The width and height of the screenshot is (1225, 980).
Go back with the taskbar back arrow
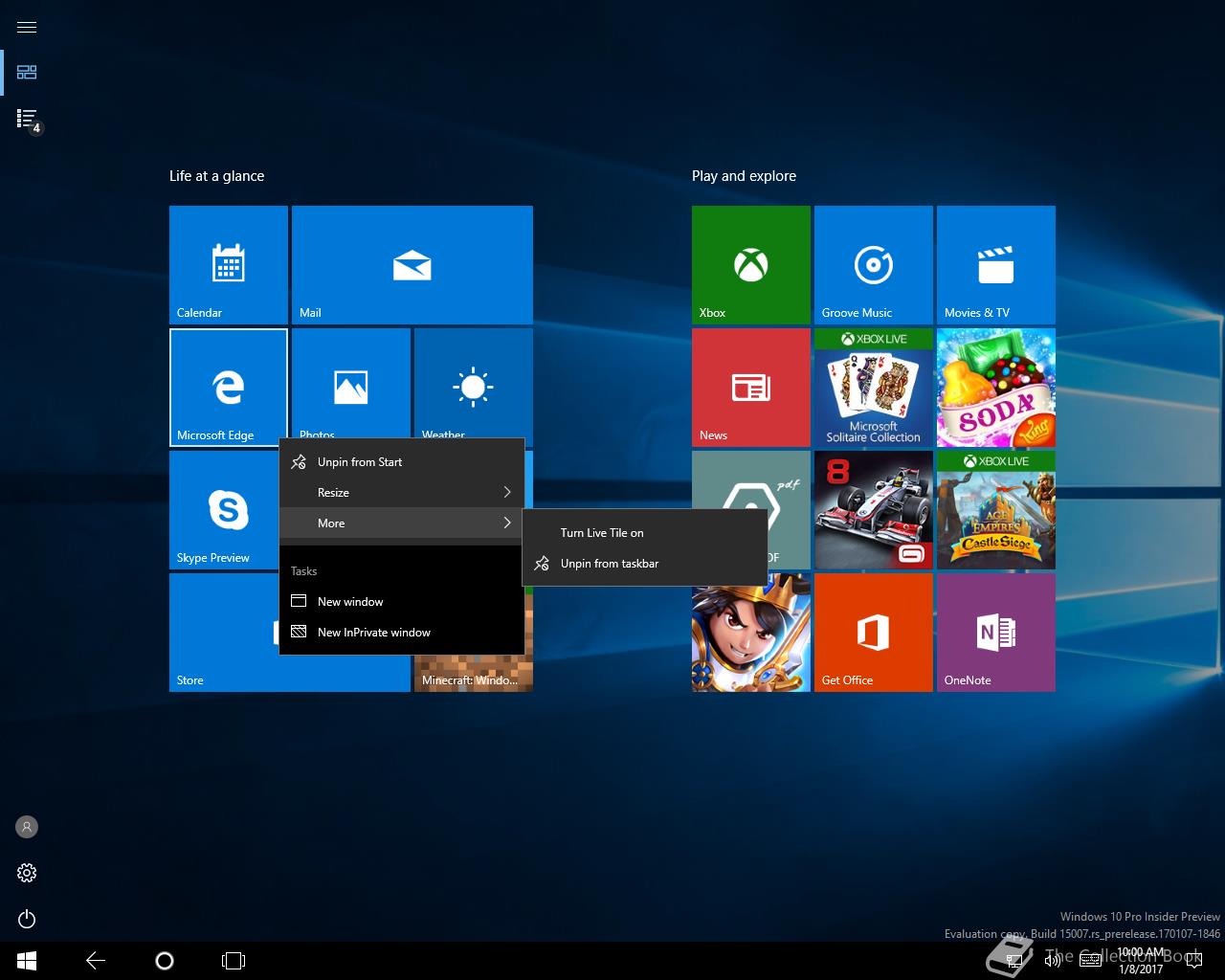coord(96,961)
